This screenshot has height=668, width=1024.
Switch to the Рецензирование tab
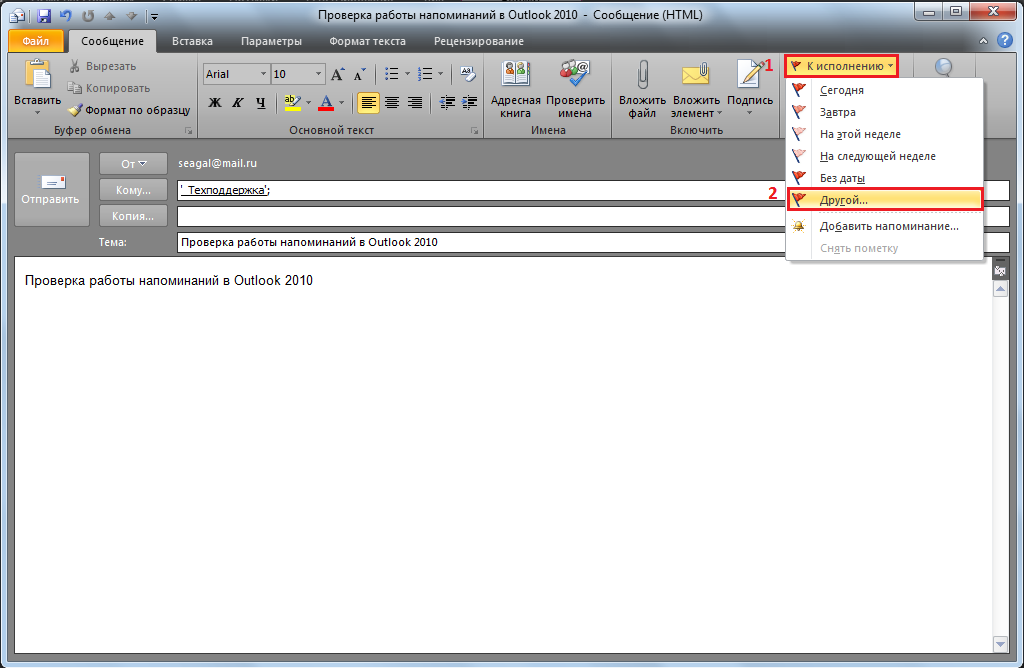479,41
